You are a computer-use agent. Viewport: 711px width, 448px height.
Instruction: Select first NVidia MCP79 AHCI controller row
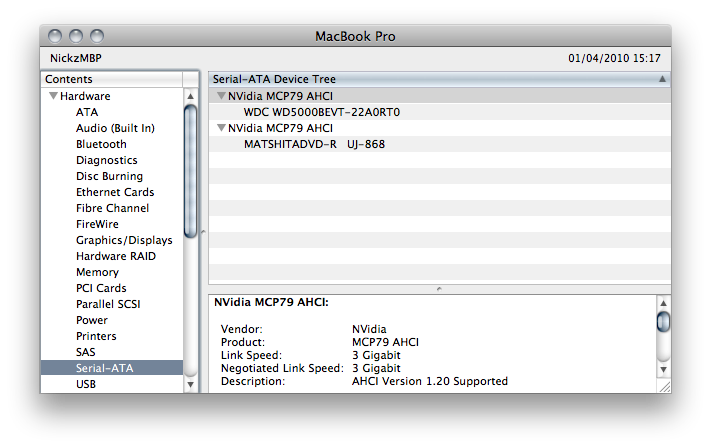[x=439, y=96]
